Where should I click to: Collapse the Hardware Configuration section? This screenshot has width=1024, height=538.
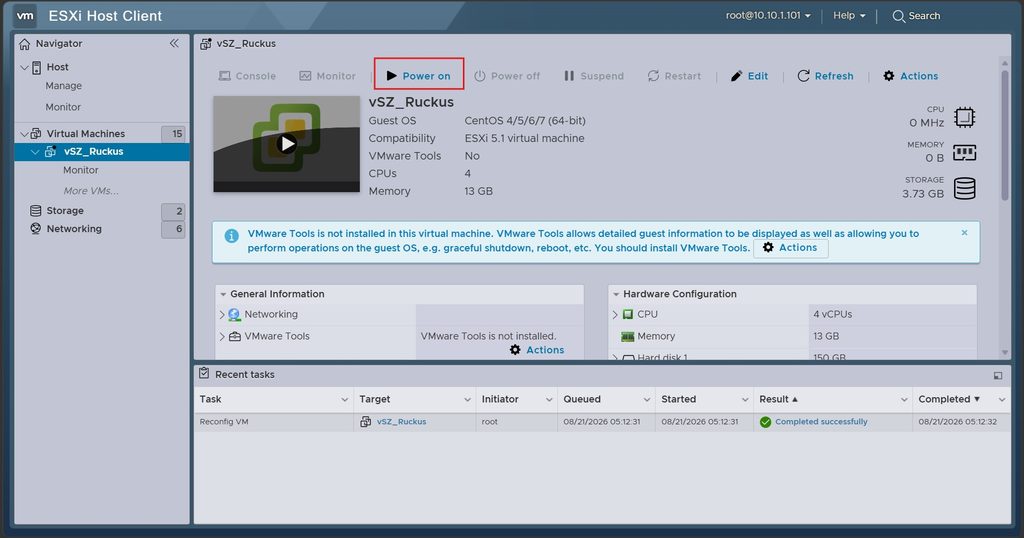coord(616,294)
